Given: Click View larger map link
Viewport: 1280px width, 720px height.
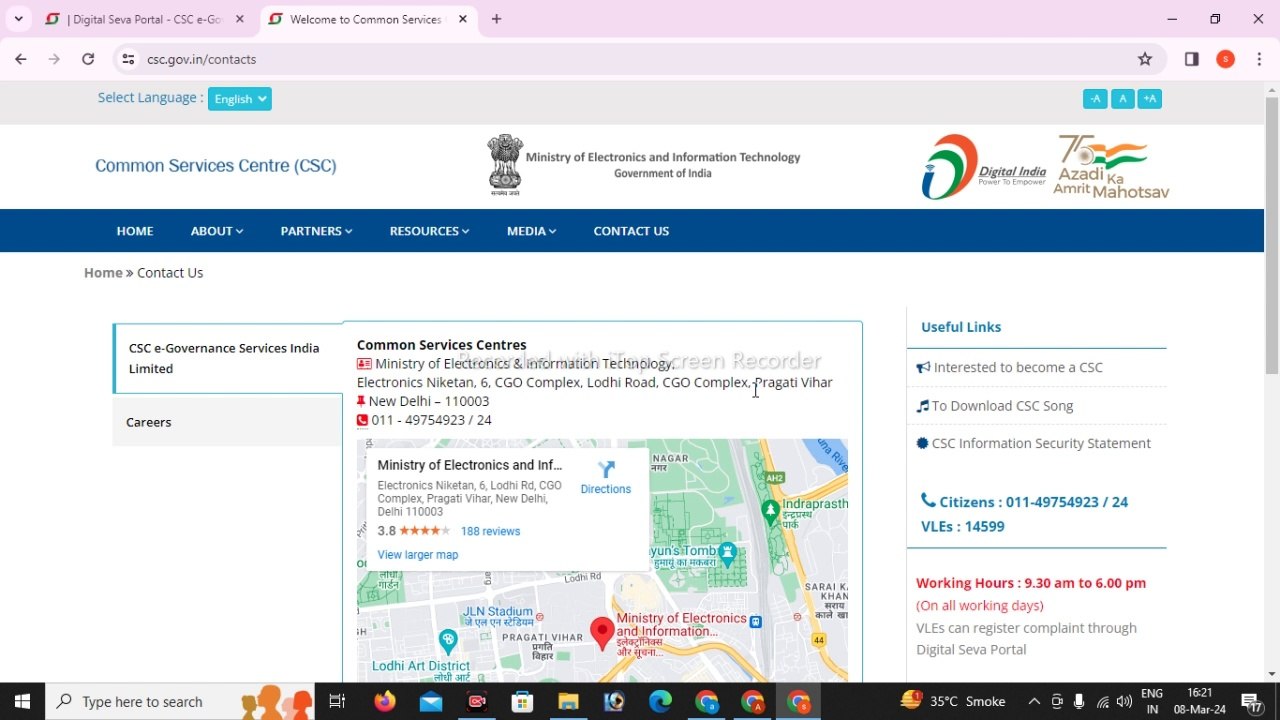Looking at the screenshot, I should pyautogui.click(x=418, y=555).
